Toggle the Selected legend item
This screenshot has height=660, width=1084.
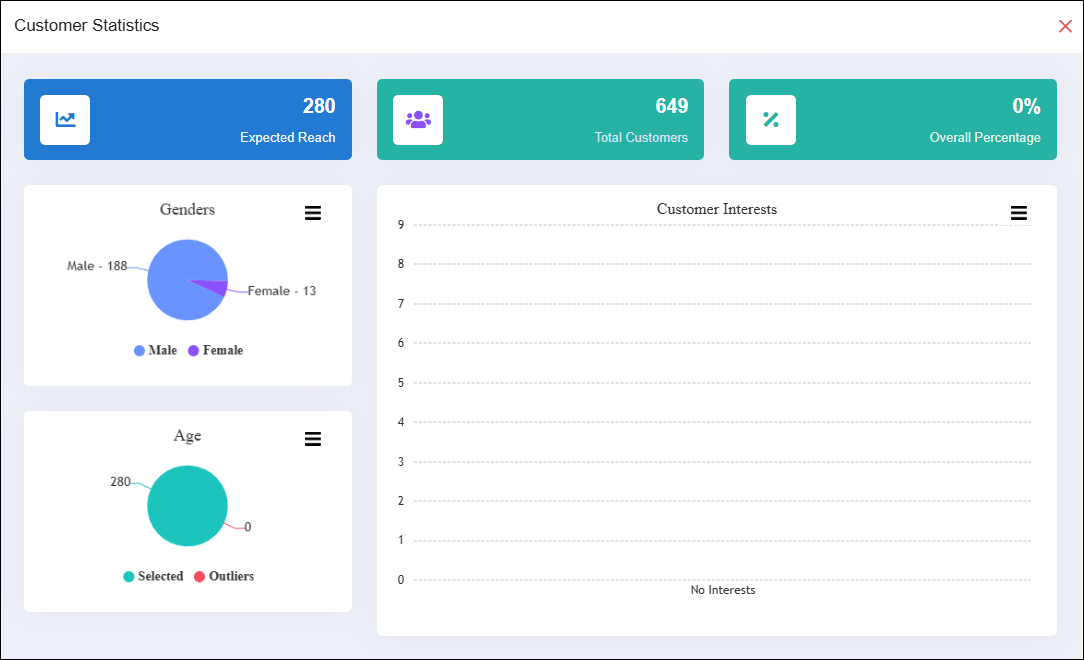[153, 577]
